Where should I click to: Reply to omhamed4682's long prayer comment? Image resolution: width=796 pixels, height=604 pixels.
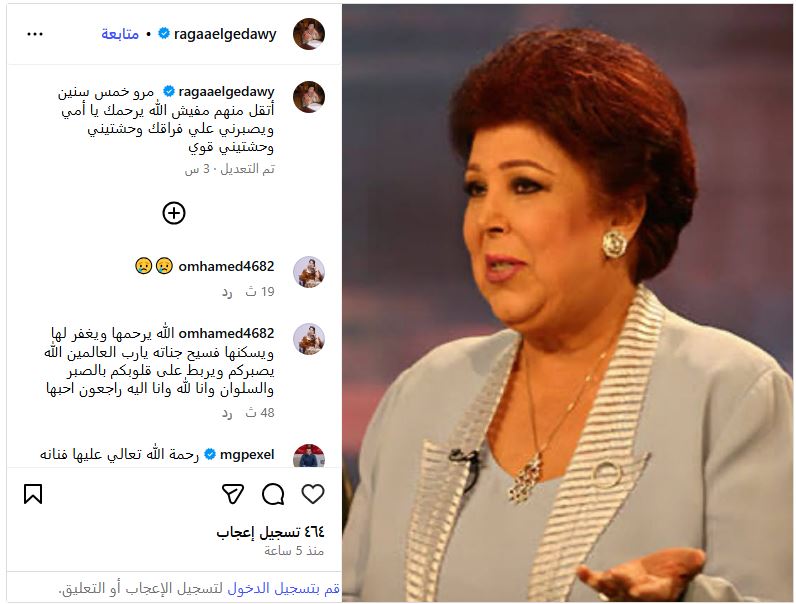pos(226,413)
